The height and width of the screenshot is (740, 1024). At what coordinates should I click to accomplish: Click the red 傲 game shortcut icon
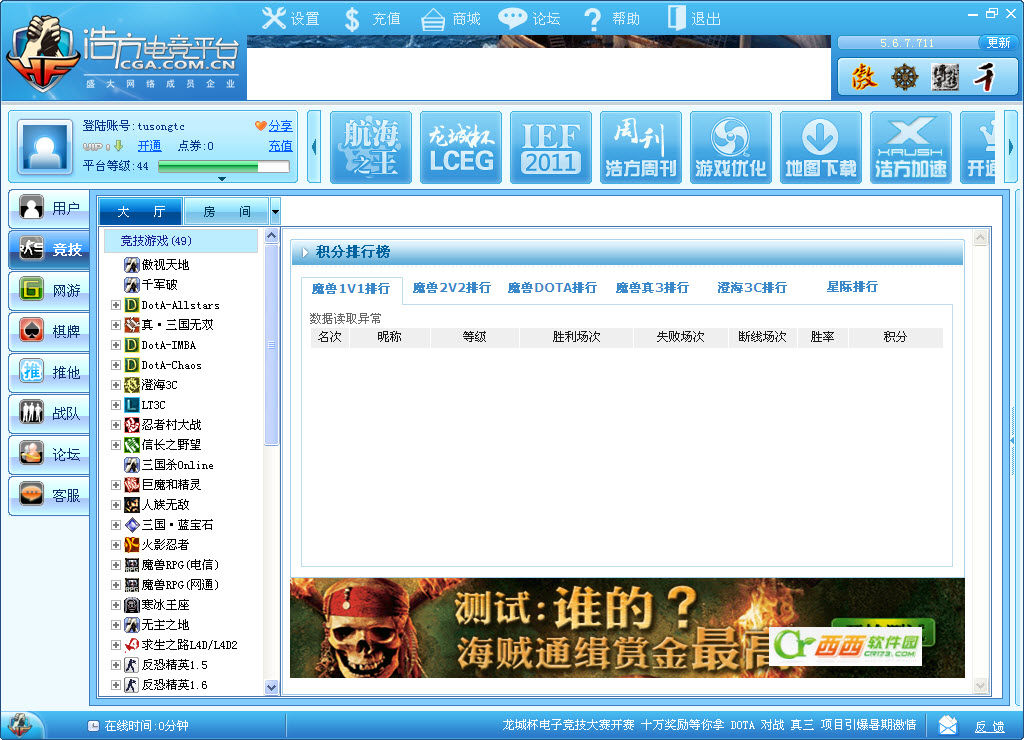[865, 77]
